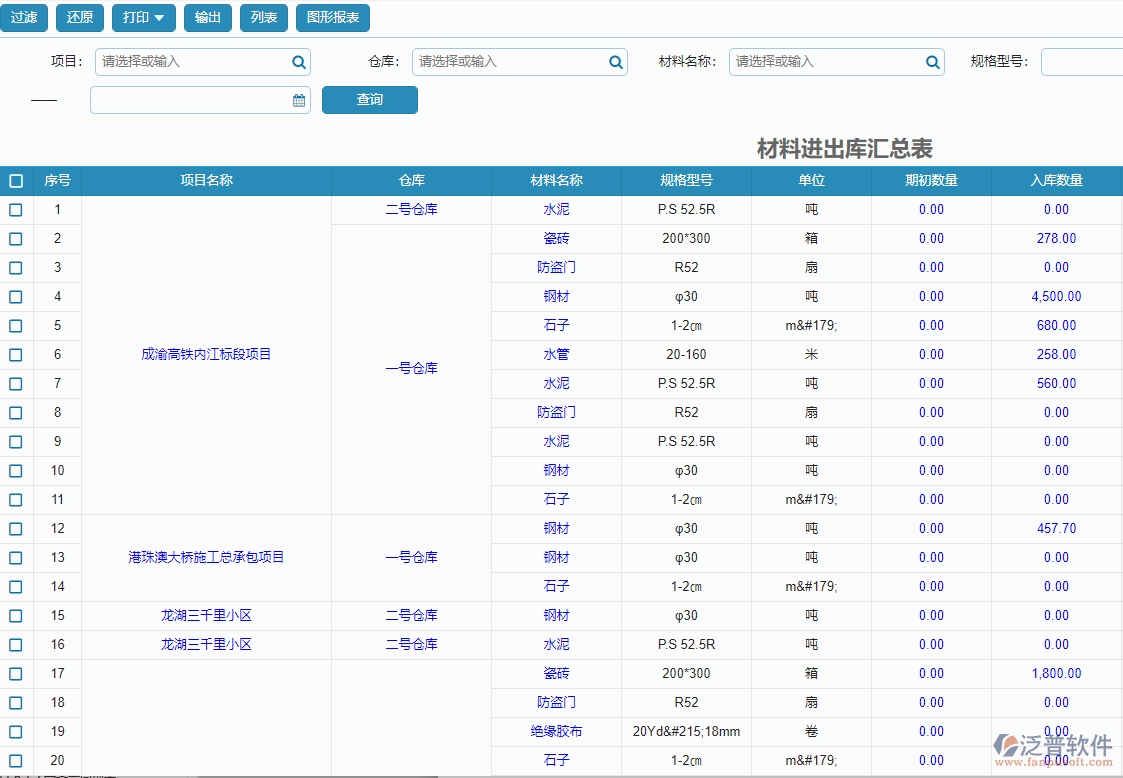Click the 还原 reset button
This screenshot has height=778, width=1123.
point(79,17)
